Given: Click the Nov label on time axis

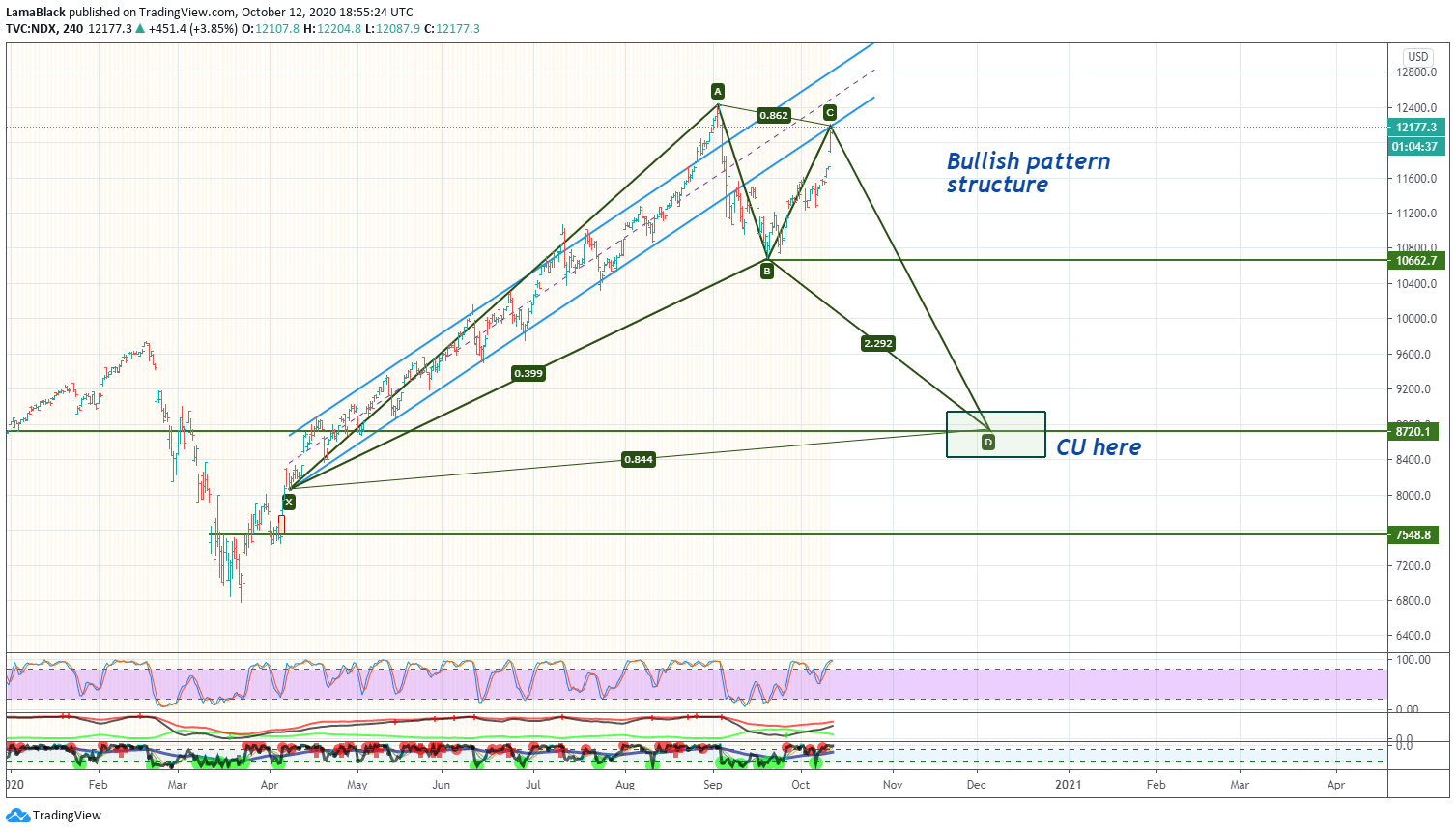Looking at the screenshot, I should pos(893,785).
